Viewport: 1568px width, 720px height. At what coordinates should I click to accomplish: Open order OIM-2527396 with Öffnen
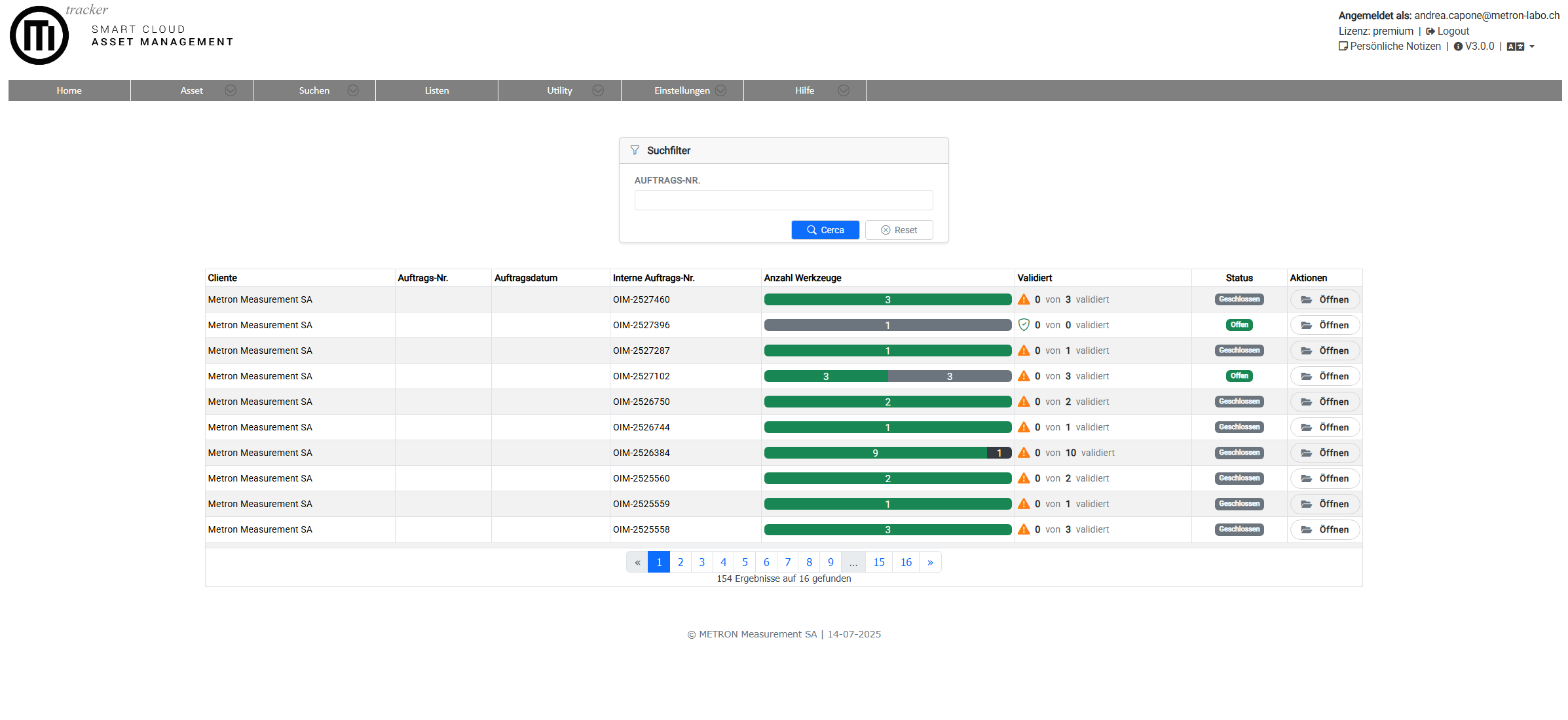click(x=1324, y=325)
